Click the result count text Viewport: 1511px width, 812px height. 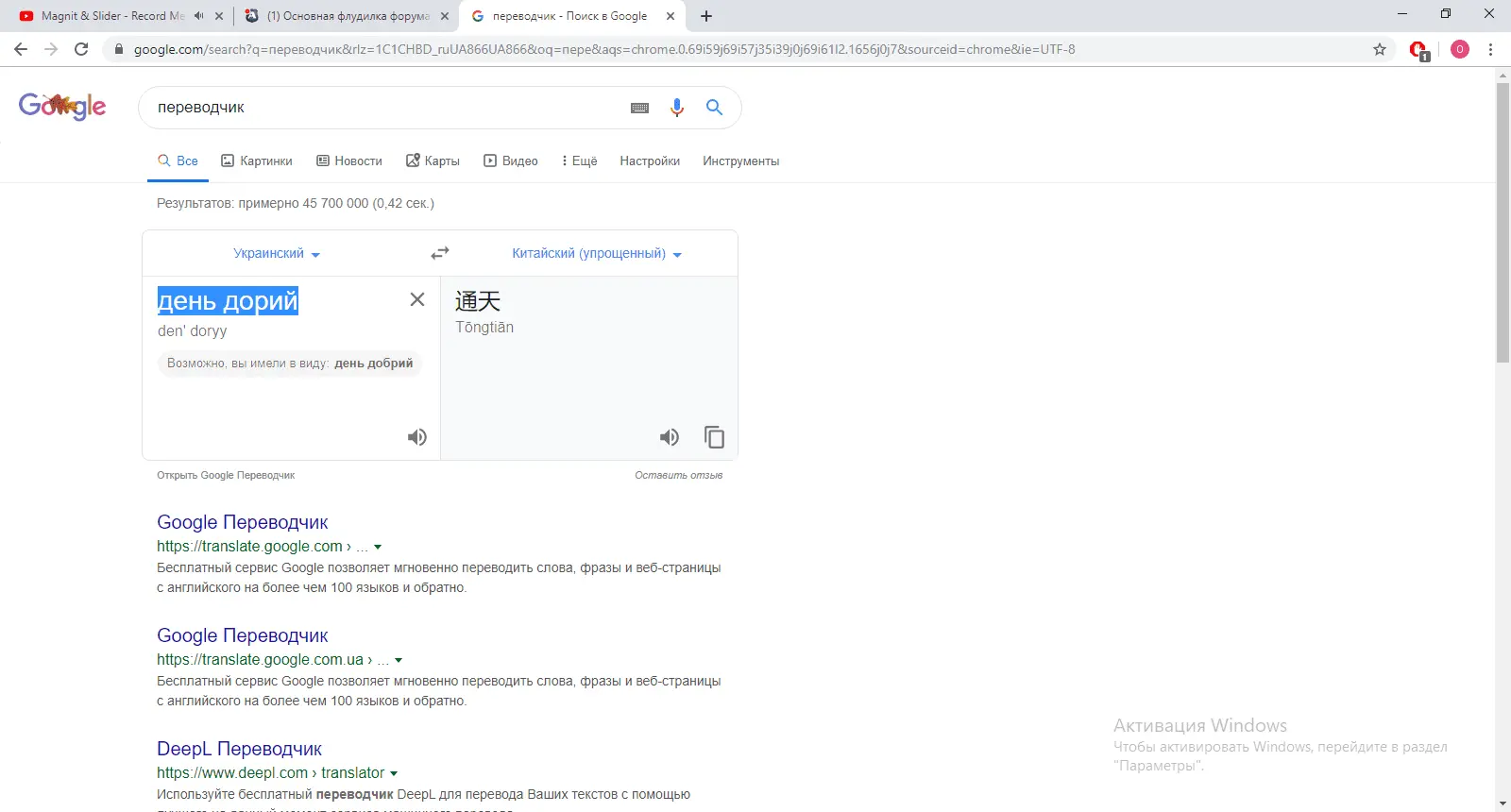click(296, 203)
